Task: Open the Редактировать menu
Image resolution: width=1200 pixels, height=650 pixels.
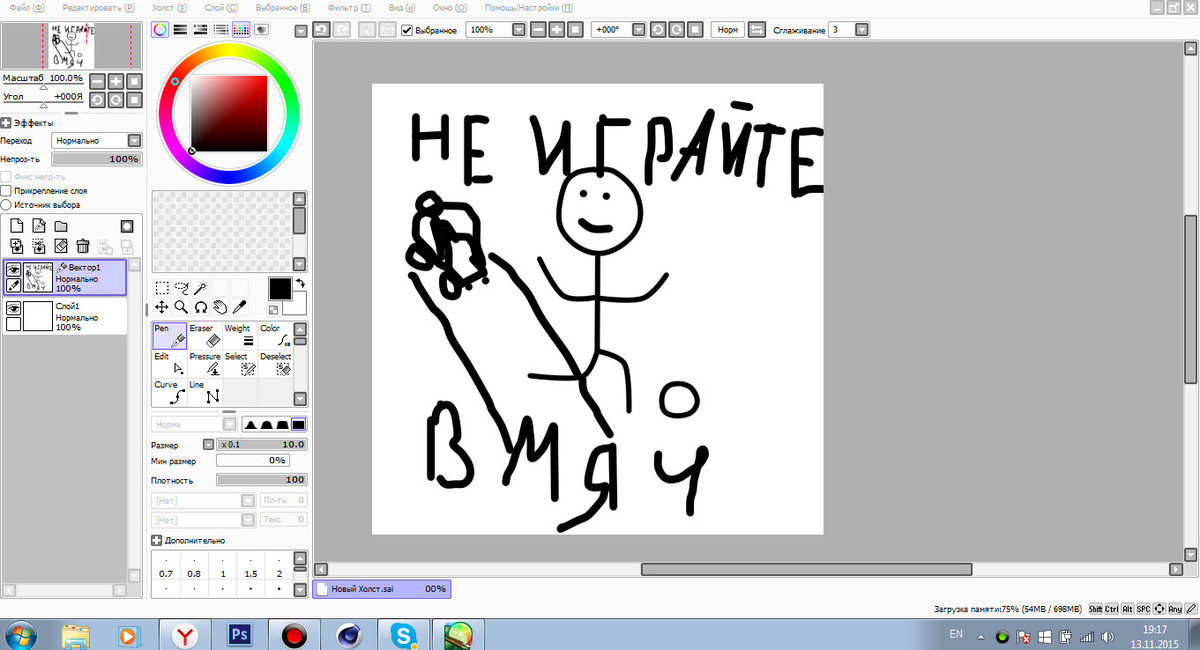Action: (x=98, y=7)
